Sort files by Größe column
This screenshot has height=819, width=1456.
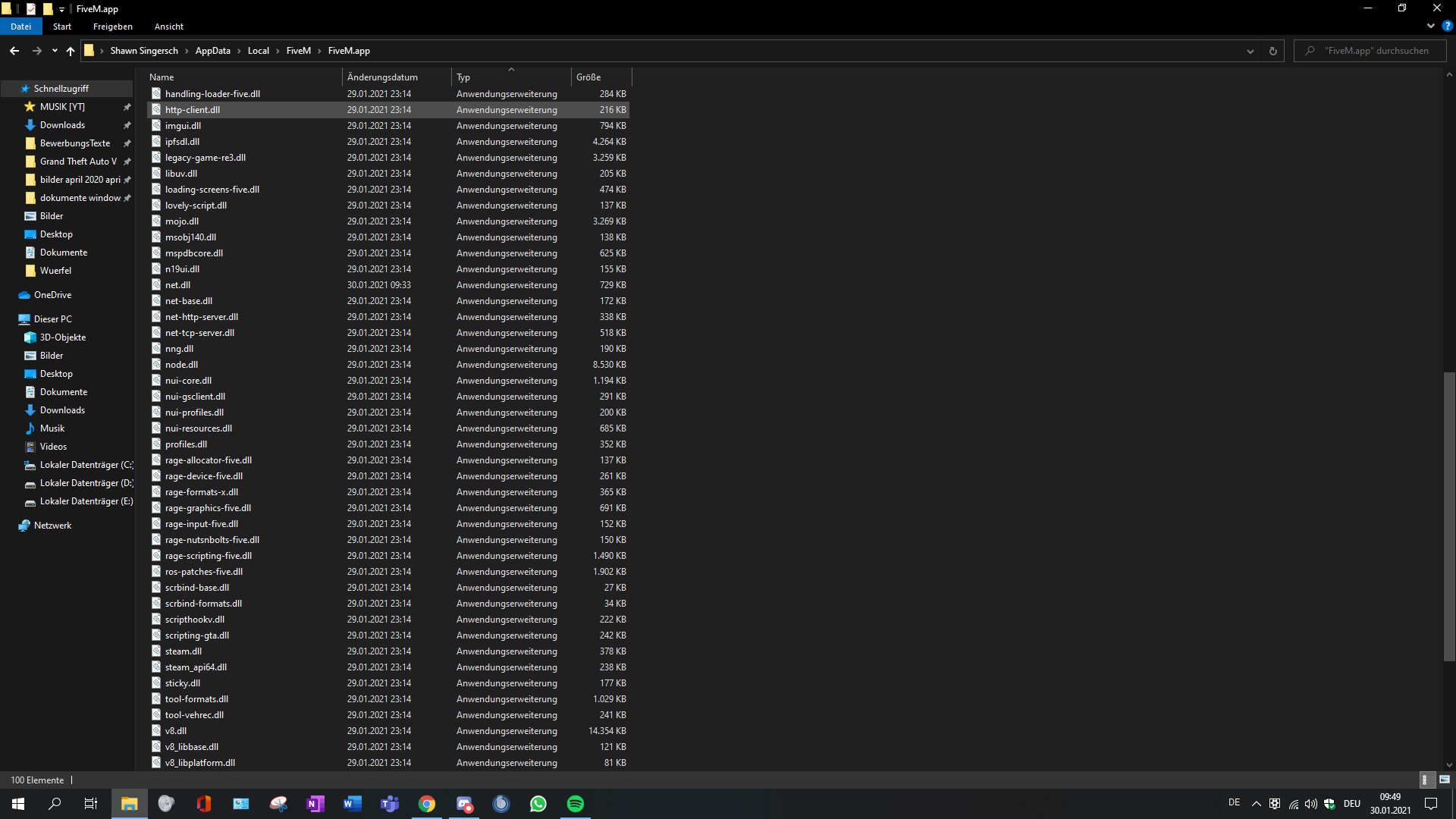(599, 77)
